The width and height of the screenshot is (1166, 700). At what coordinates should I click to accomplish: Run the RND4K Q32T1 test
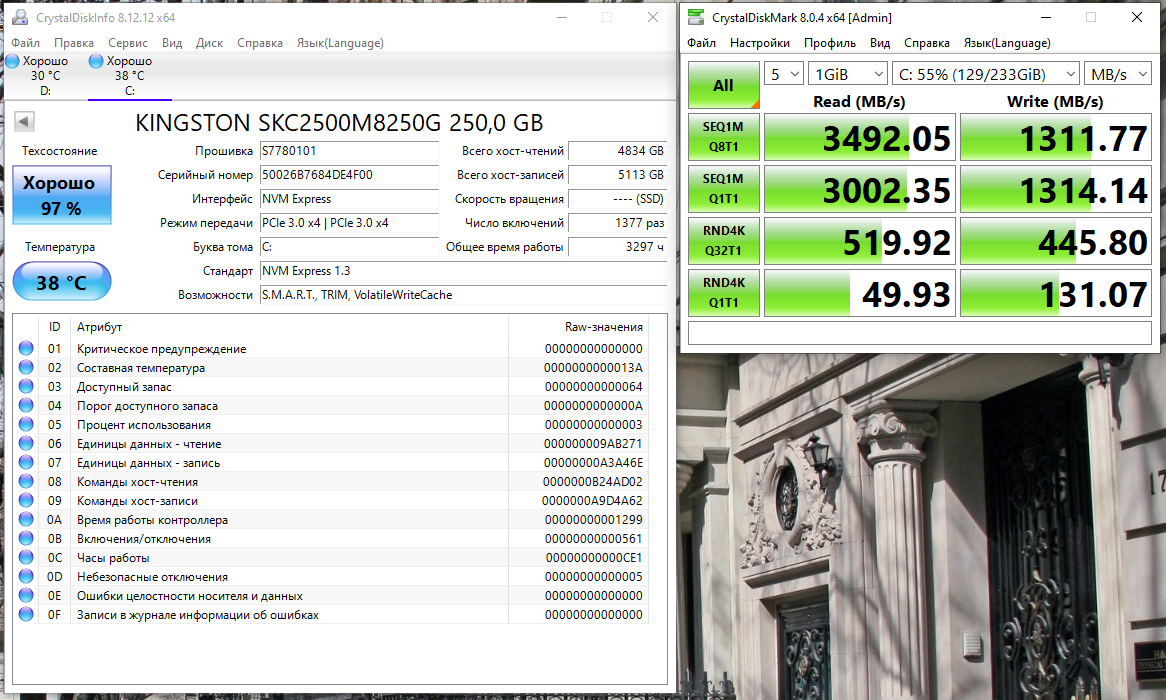coord(724,241)
